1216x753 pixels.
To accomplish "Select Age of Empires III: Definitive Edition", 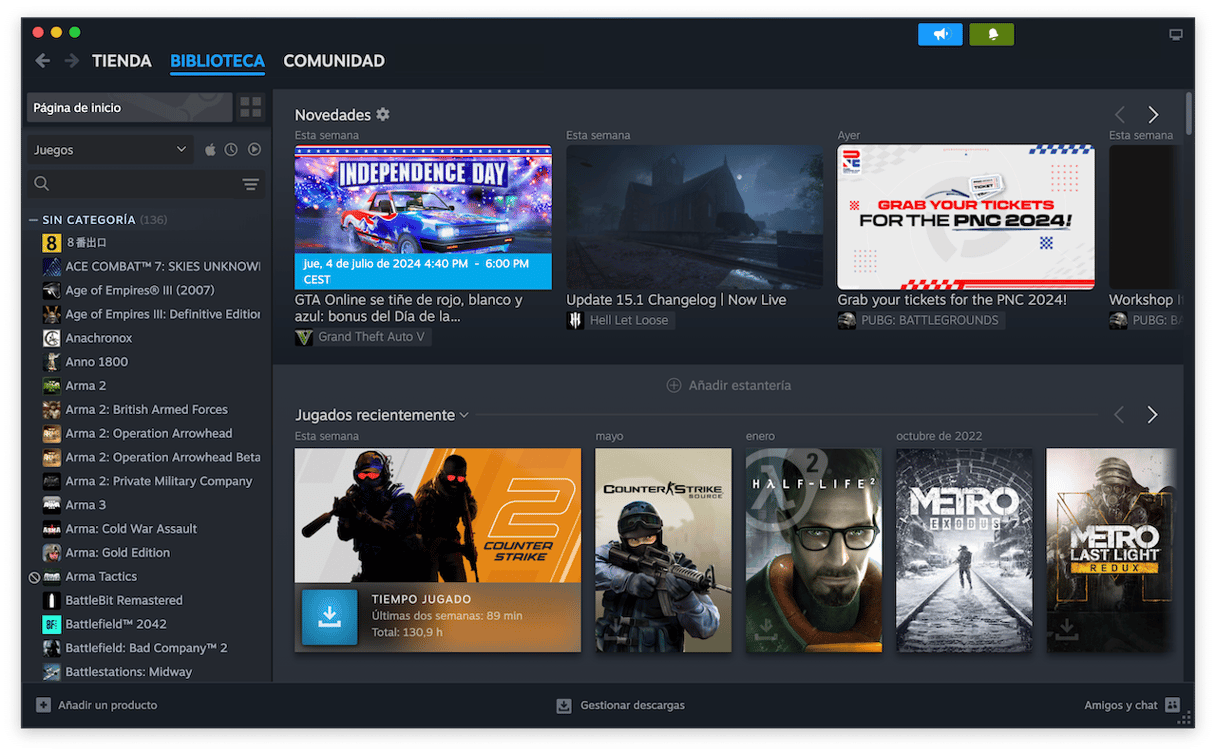I will coord(149,314).
